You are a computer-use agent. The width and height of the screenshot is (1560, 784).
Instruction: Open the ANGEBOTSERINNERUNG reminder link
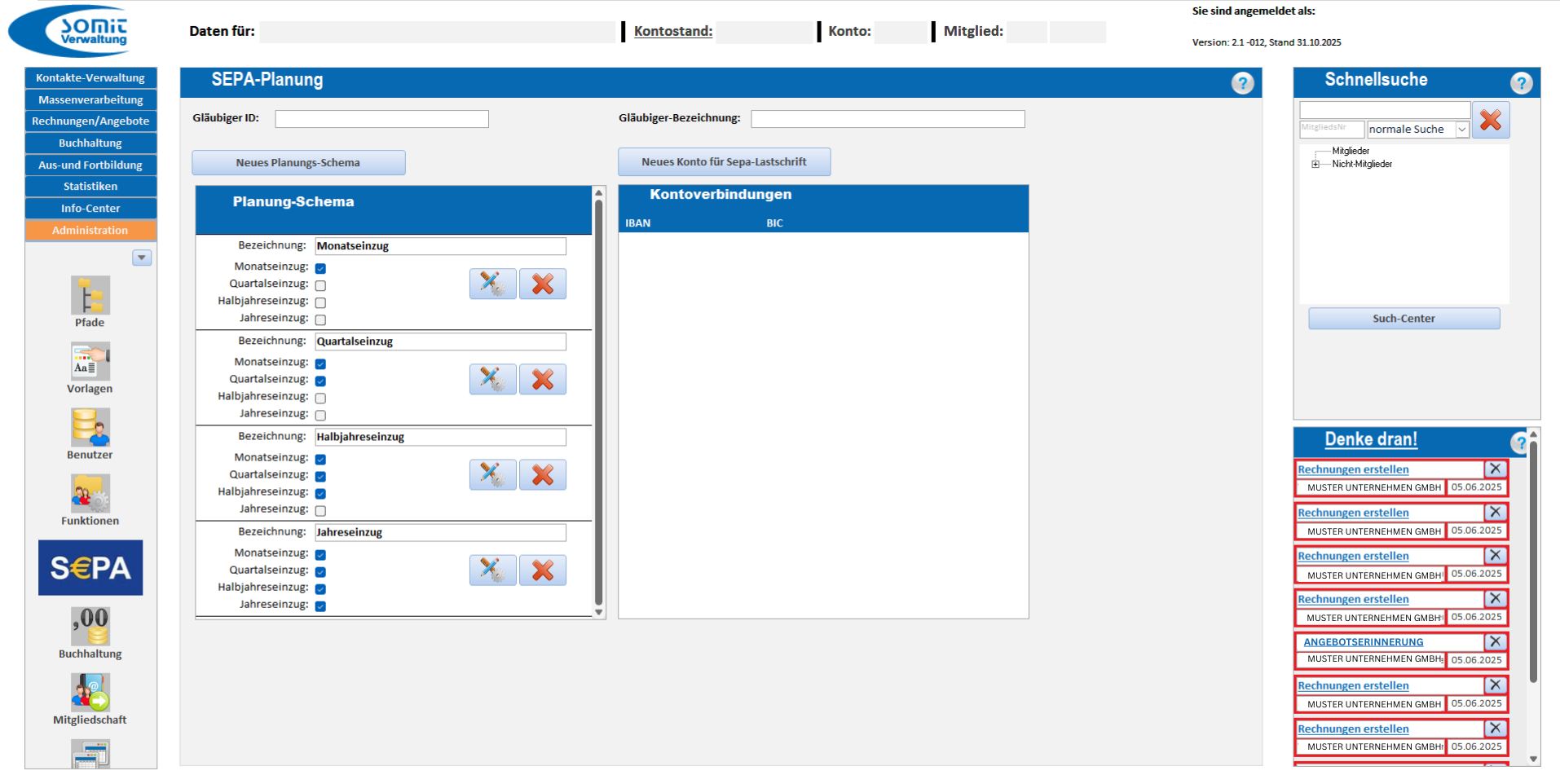click(1363, 642)
